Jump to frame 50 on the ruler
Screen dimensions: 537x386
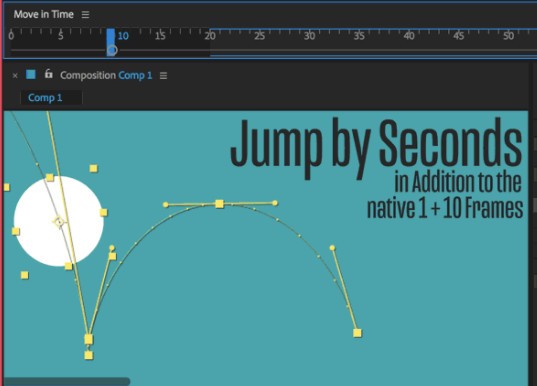tap(508, 36)
